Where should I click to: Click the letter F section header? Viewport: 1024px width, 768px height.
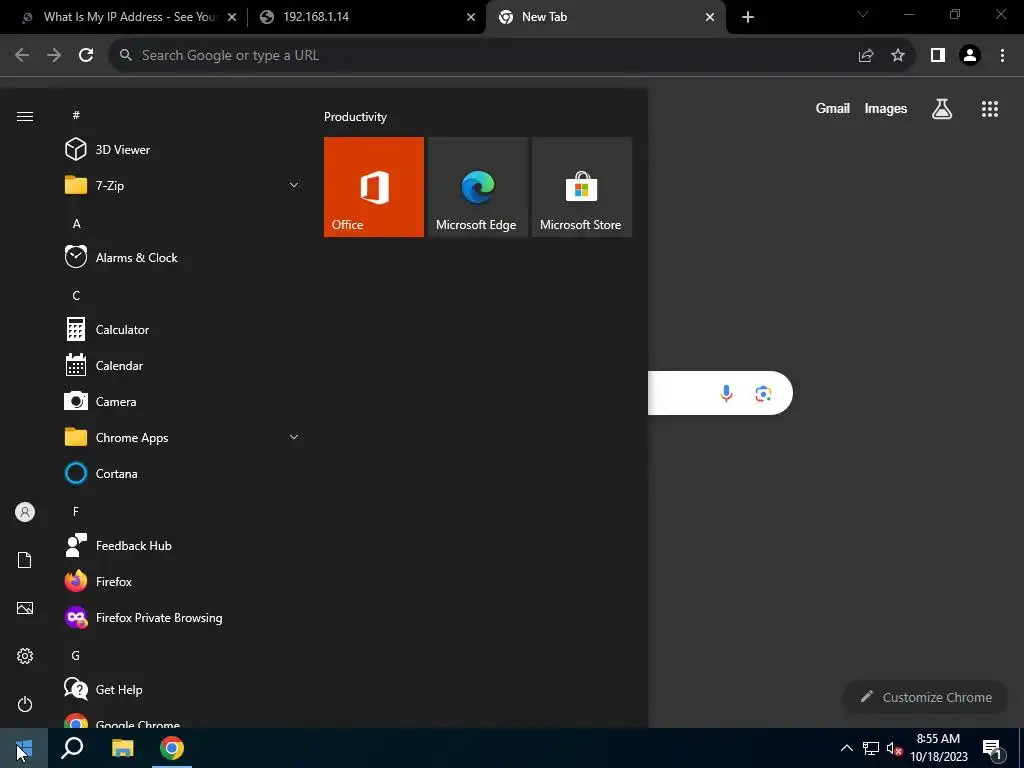coord(76,511)
